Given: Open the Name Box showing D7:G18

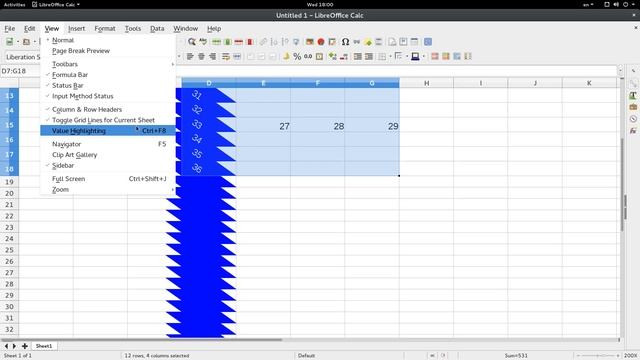Looking at the screenshot, I should (x=20, y=71).
